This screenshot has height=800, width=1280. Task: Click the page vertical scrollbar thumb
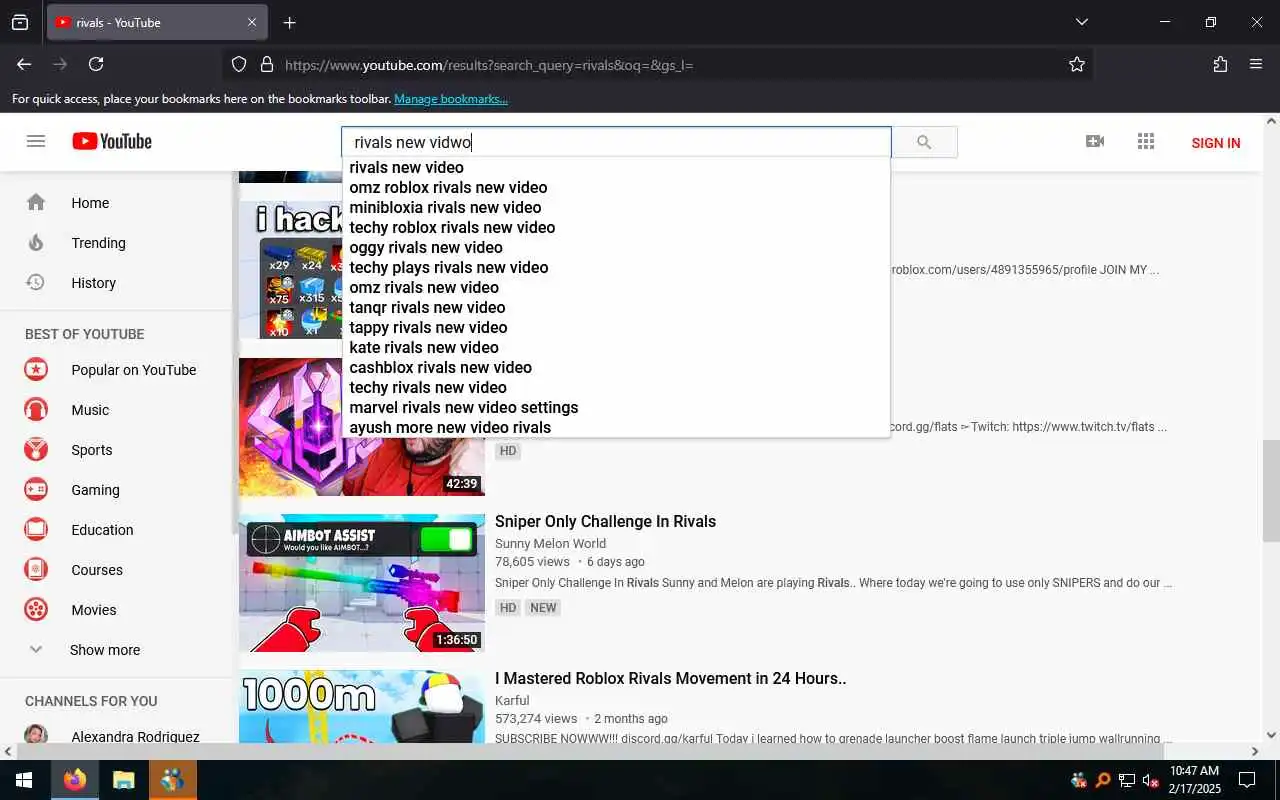click(1271, 490)
